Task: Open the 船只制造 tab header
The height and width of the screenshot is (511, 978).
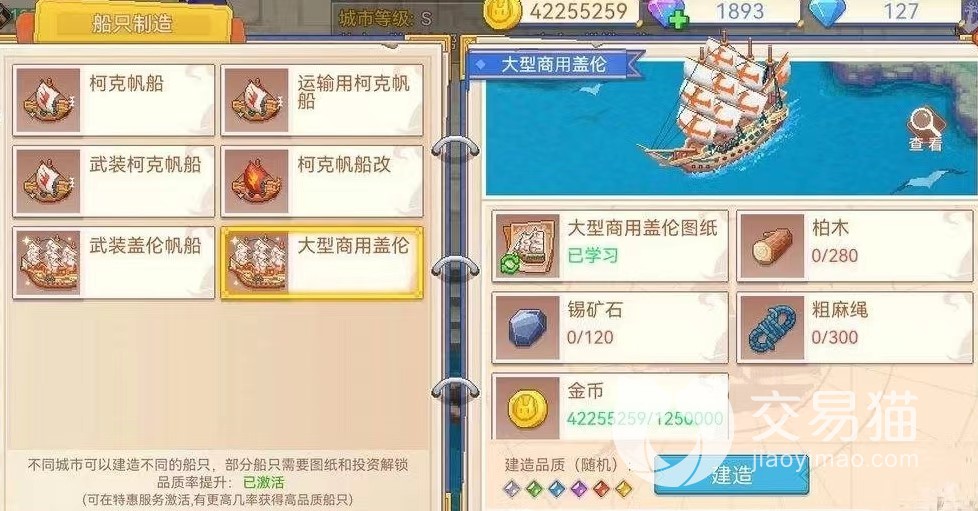Action: (132, 24)
